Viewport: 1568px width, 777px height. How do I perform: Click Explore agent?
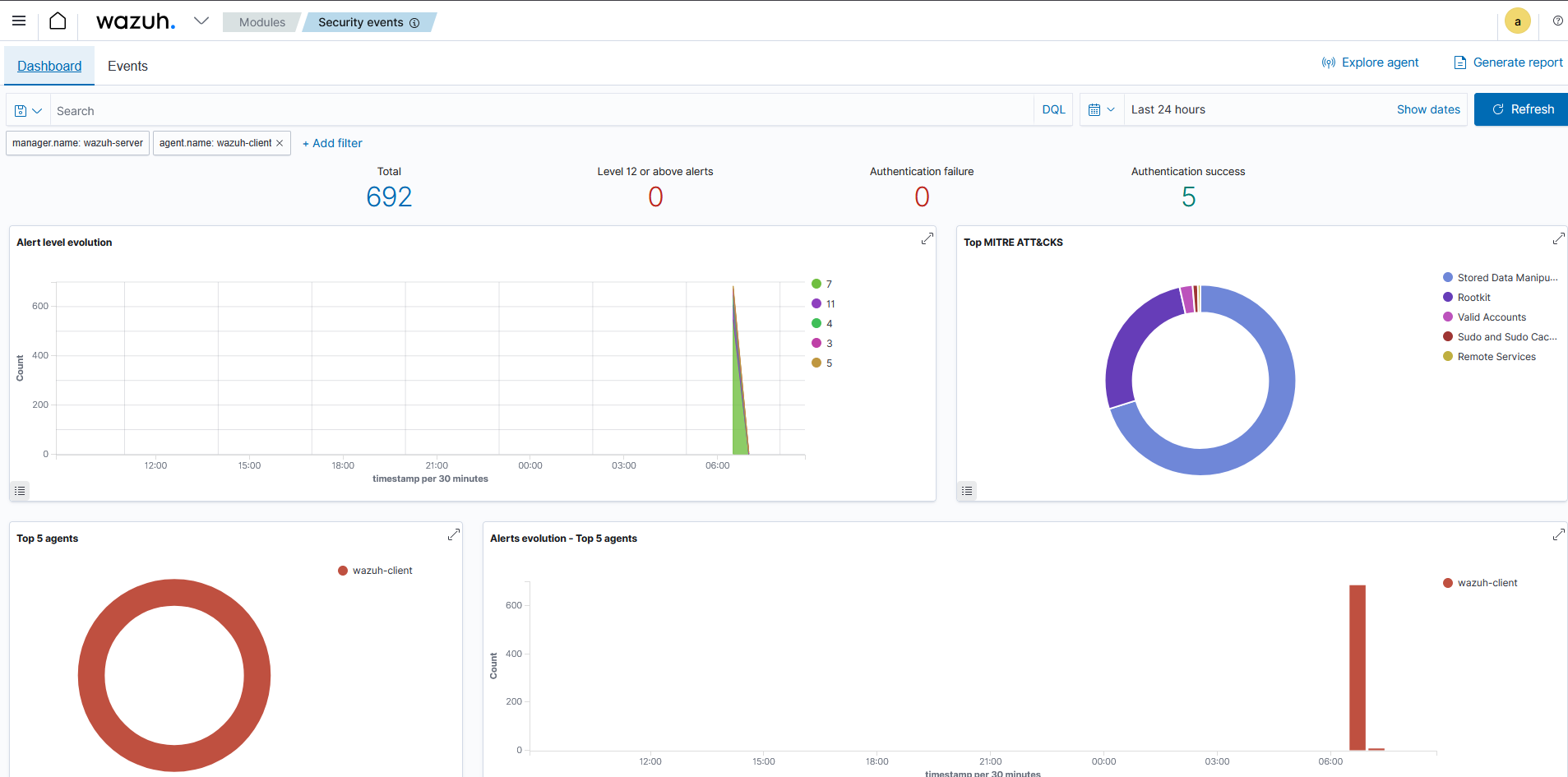click(1370, 62)
